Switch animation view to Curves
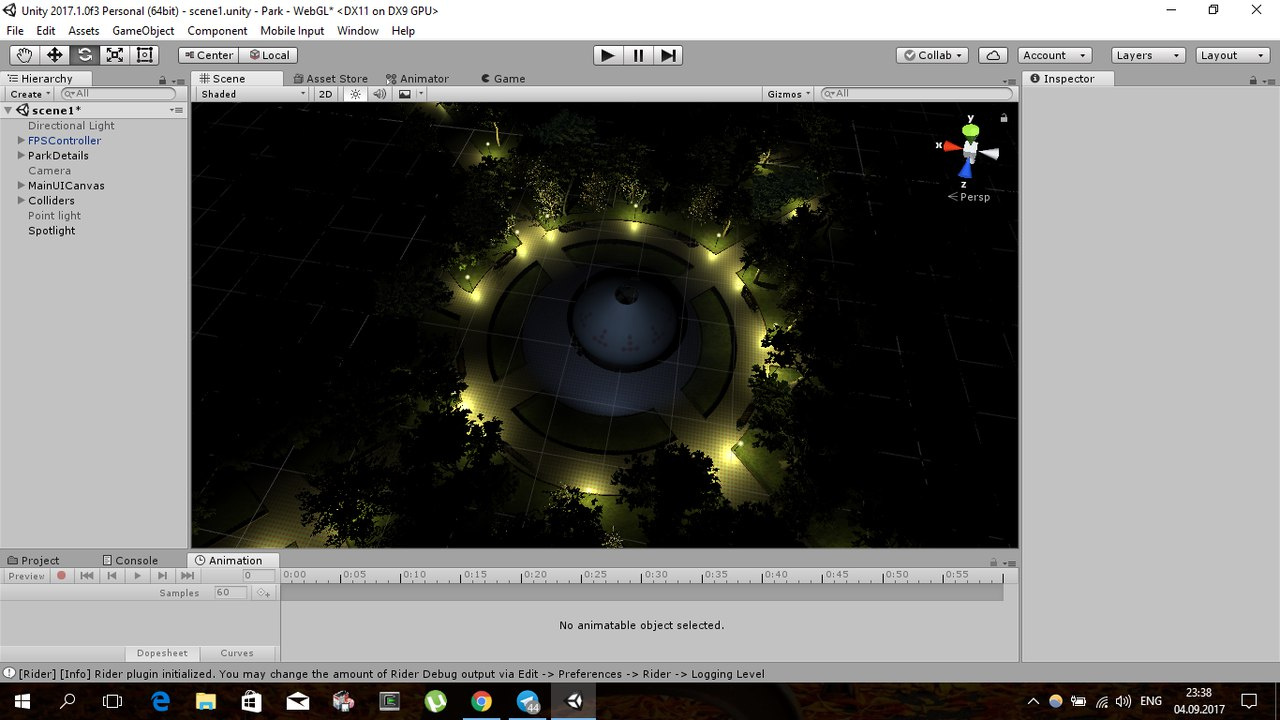Image resolution: width=1280 pixels, height=720 pixels. [237, 653]
